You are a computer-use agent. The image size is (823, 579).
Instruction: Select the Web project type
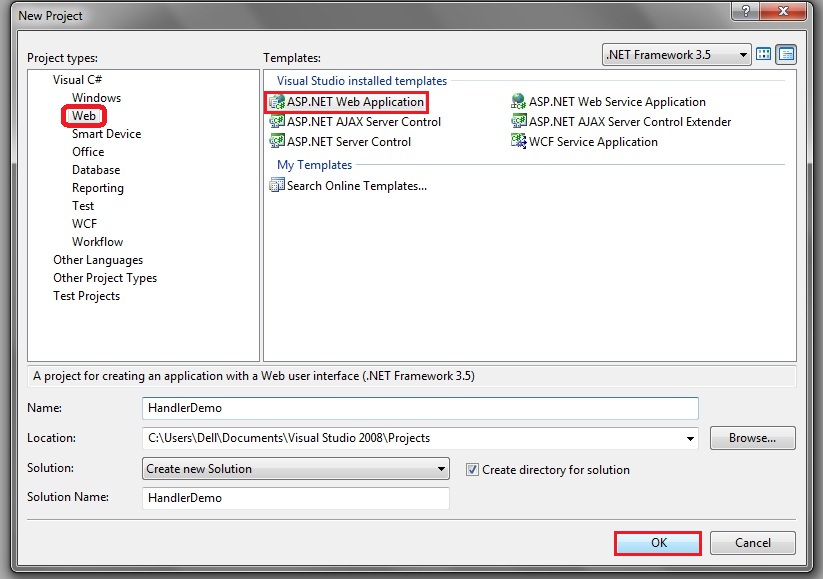pos(84,115)
